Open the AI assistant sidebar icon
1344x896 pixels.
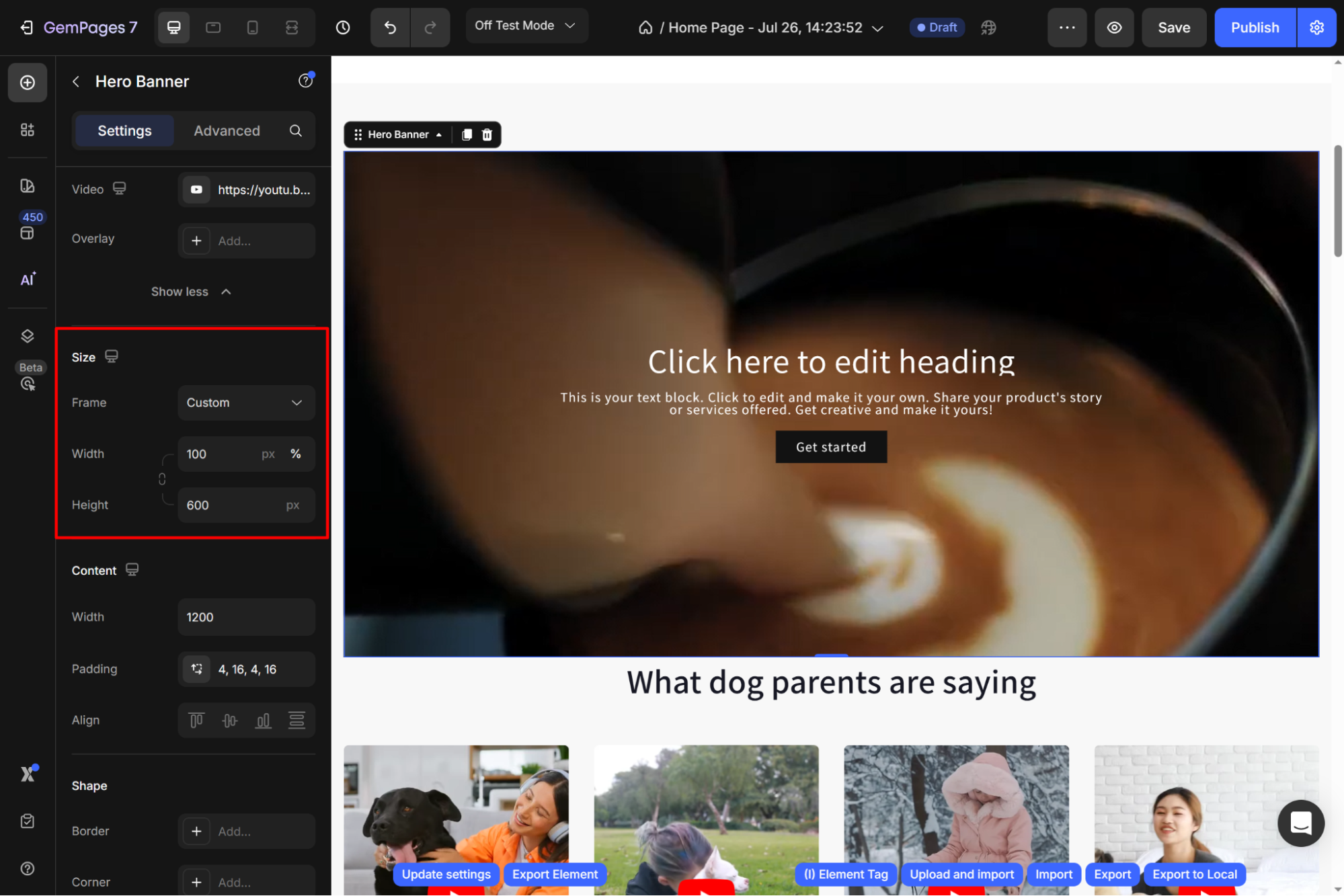tap(28, 280)
